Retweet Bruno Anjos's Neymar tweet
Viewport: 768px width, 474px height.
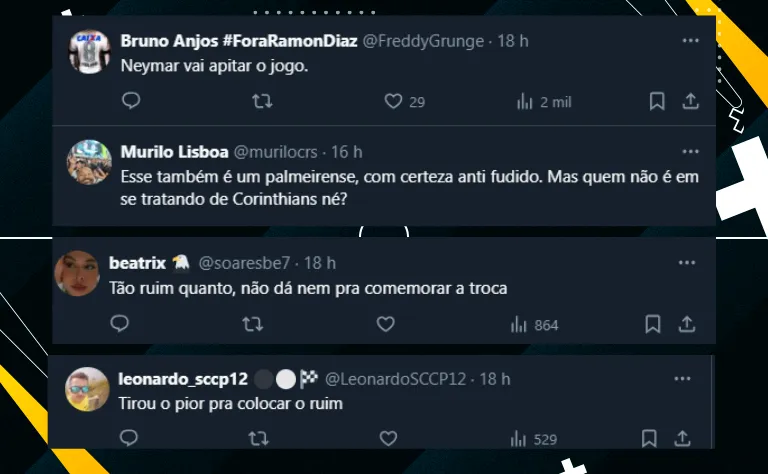[261, 101]
